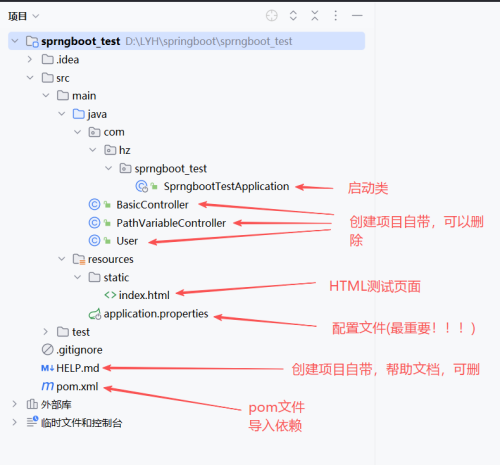500x465 pixels.
Task: Select the BasicController class
Action: coord(152,204)
